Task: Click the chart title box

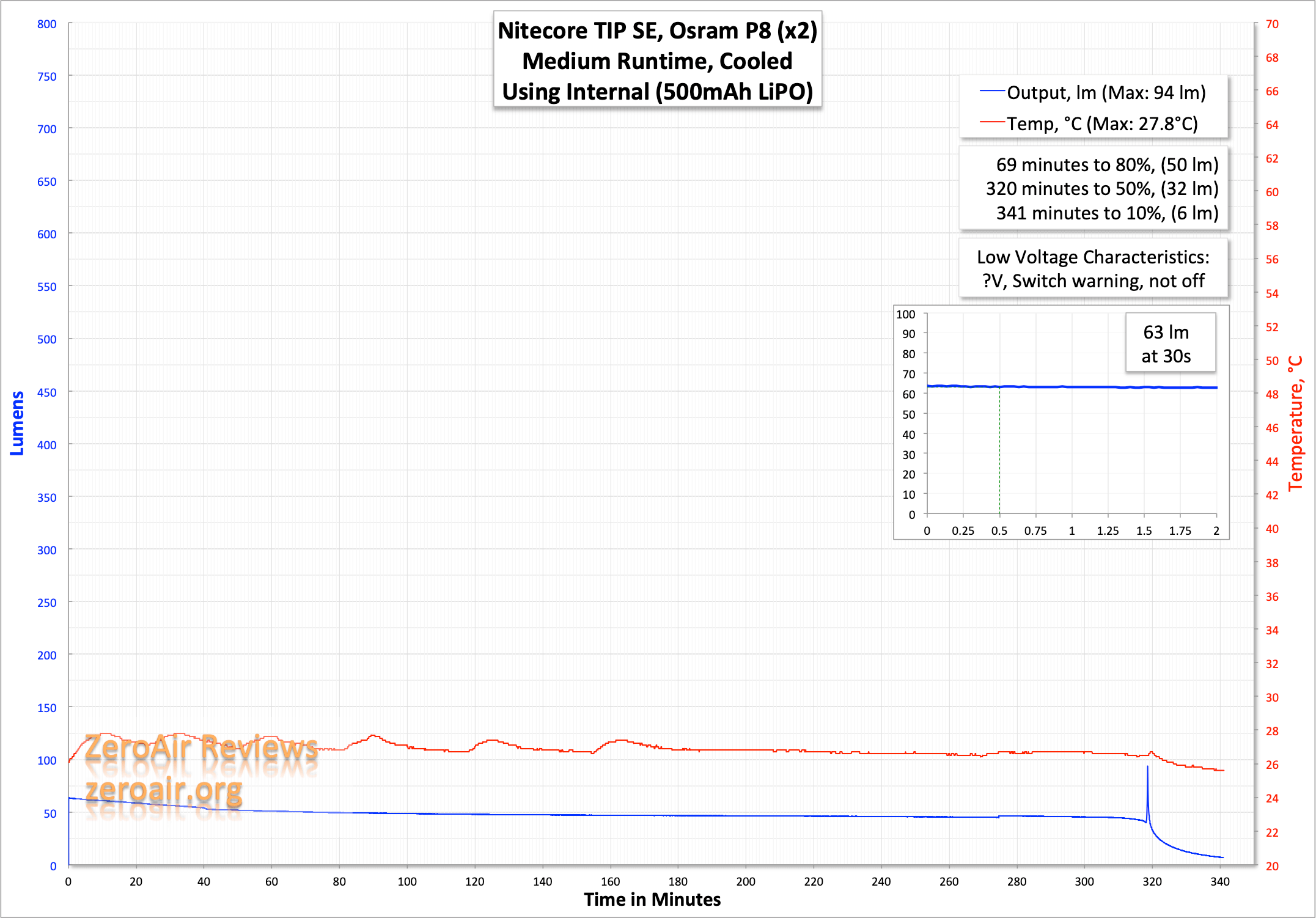Action: (657, 61)
